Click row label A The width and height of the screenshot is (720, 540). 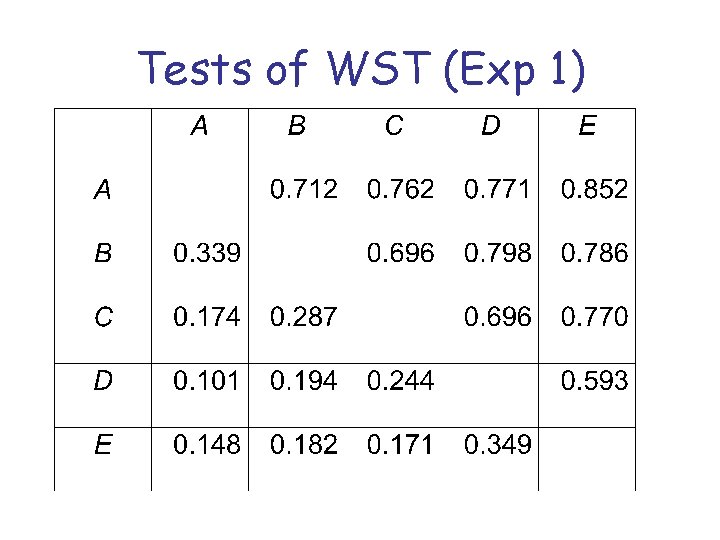click(x=102, y=189)
